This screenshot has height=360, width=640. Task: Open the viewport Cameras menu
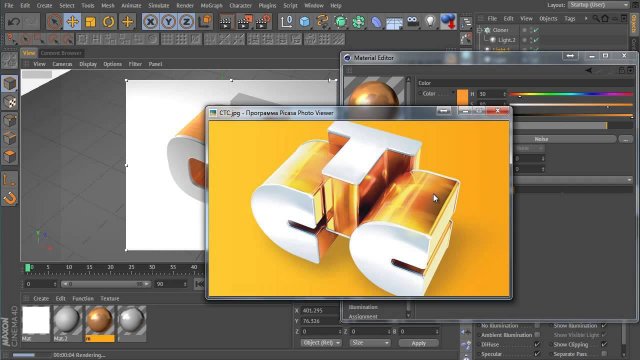tap(62, 64)
